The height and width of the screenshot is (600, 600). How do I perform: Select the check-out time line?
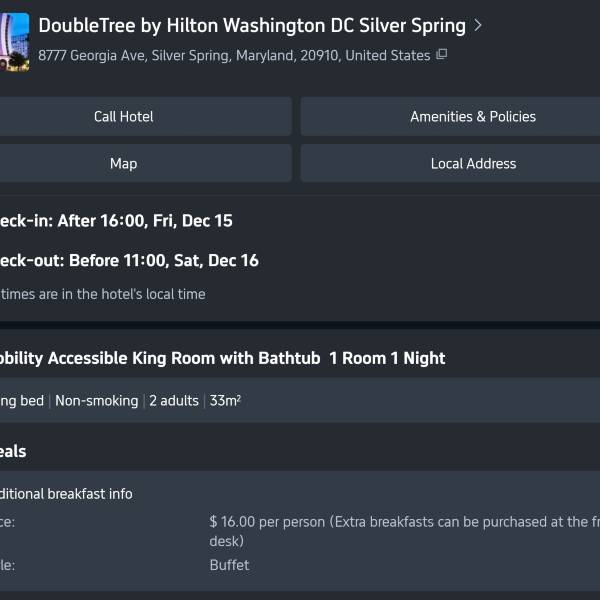coord(129,261)
